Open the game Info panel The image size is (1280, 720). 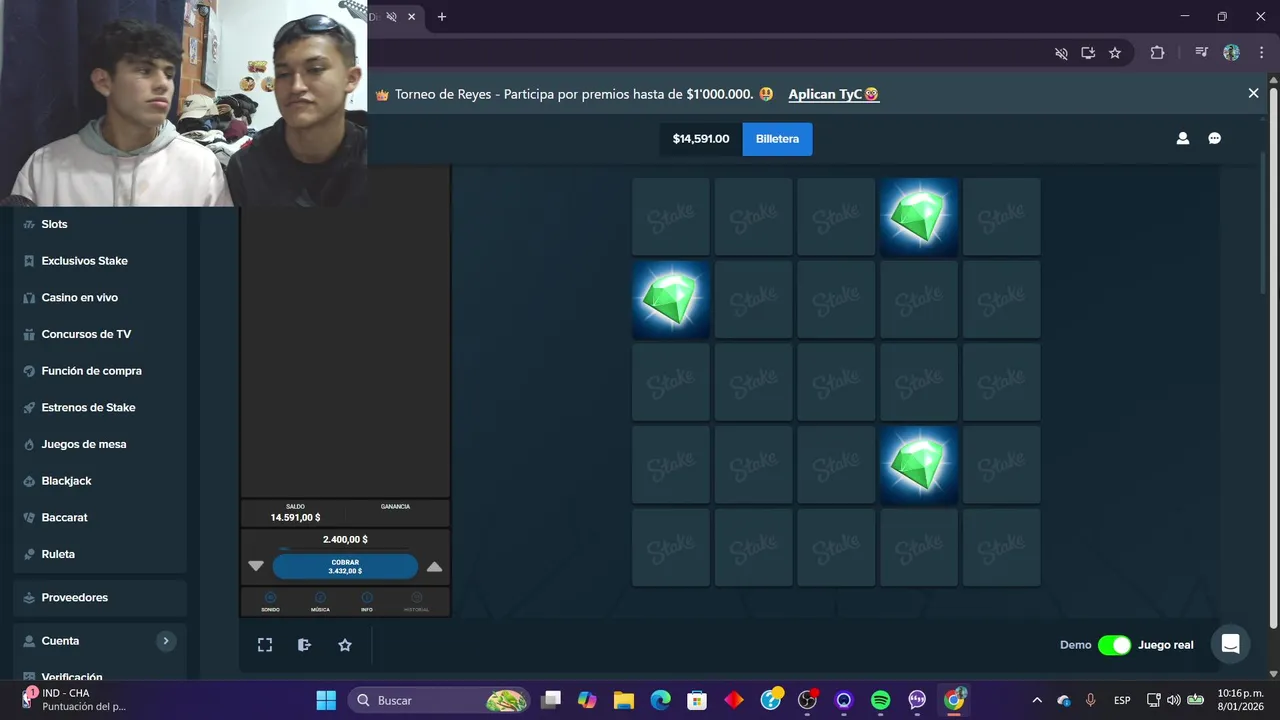click(367, 601)
